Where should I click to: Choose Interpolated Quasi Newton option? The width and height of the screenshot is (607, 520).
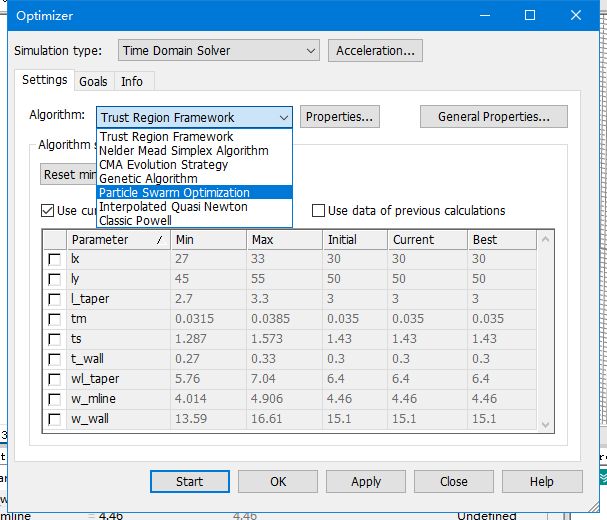pos(194,206)
